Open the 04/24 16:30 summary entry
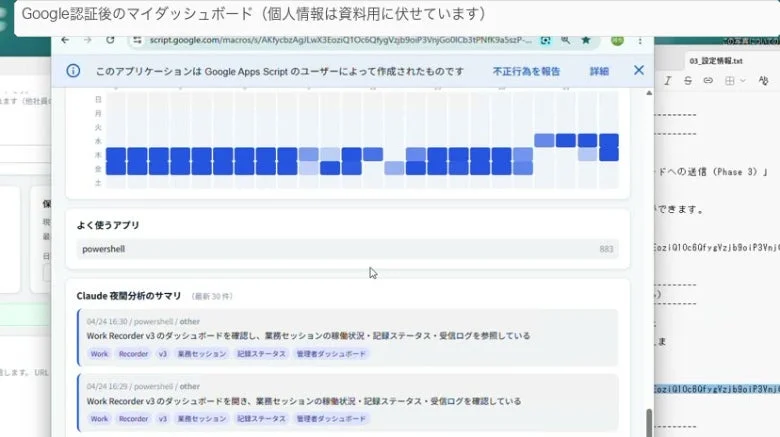This screenshot has height=437, width=780. [x=347, y=337]
